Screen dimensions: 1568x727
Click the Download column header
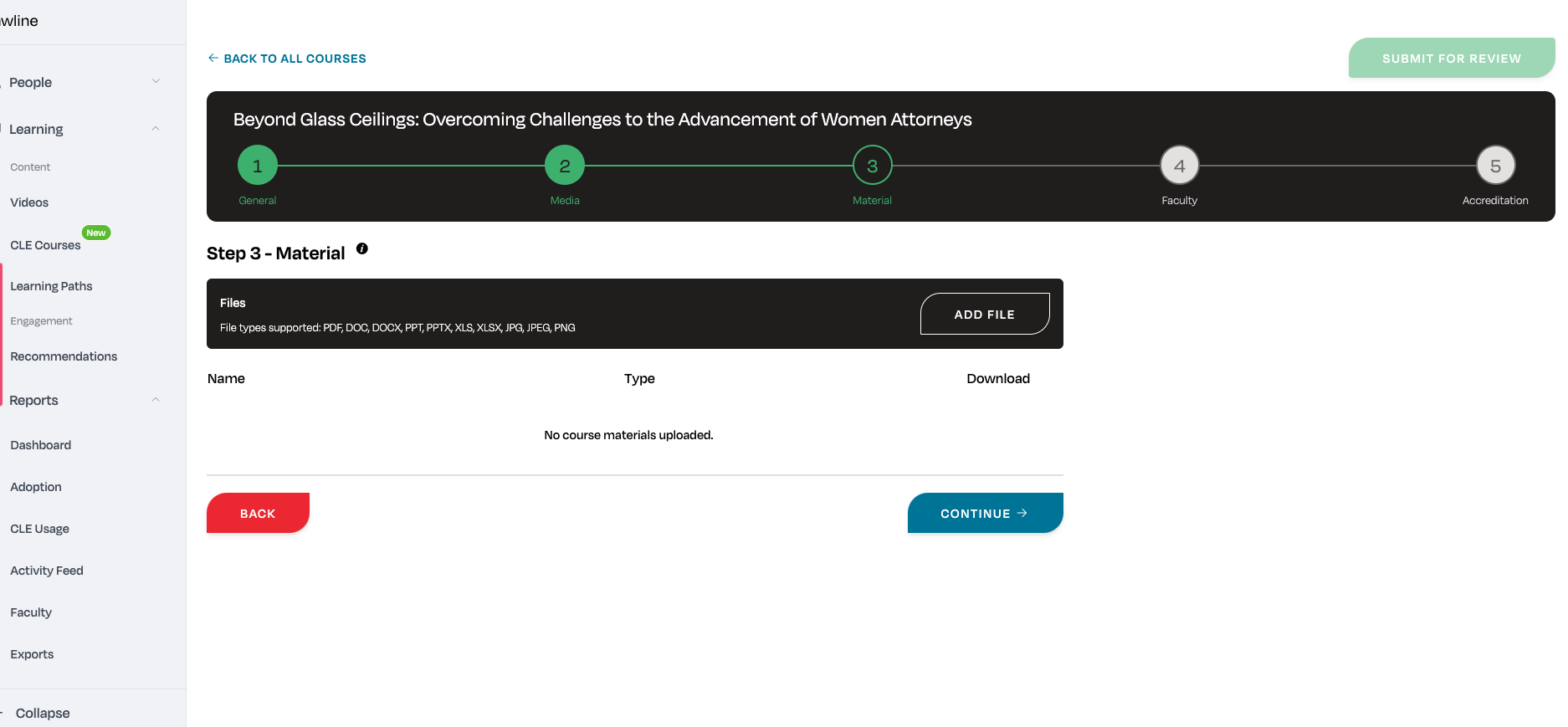[998, 378]
